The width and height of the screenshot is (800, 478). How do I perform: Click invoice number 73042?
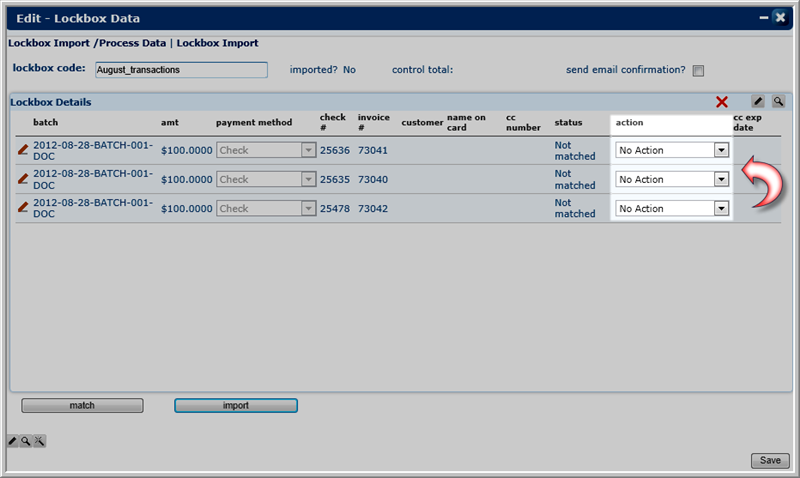tap(372, 209)
